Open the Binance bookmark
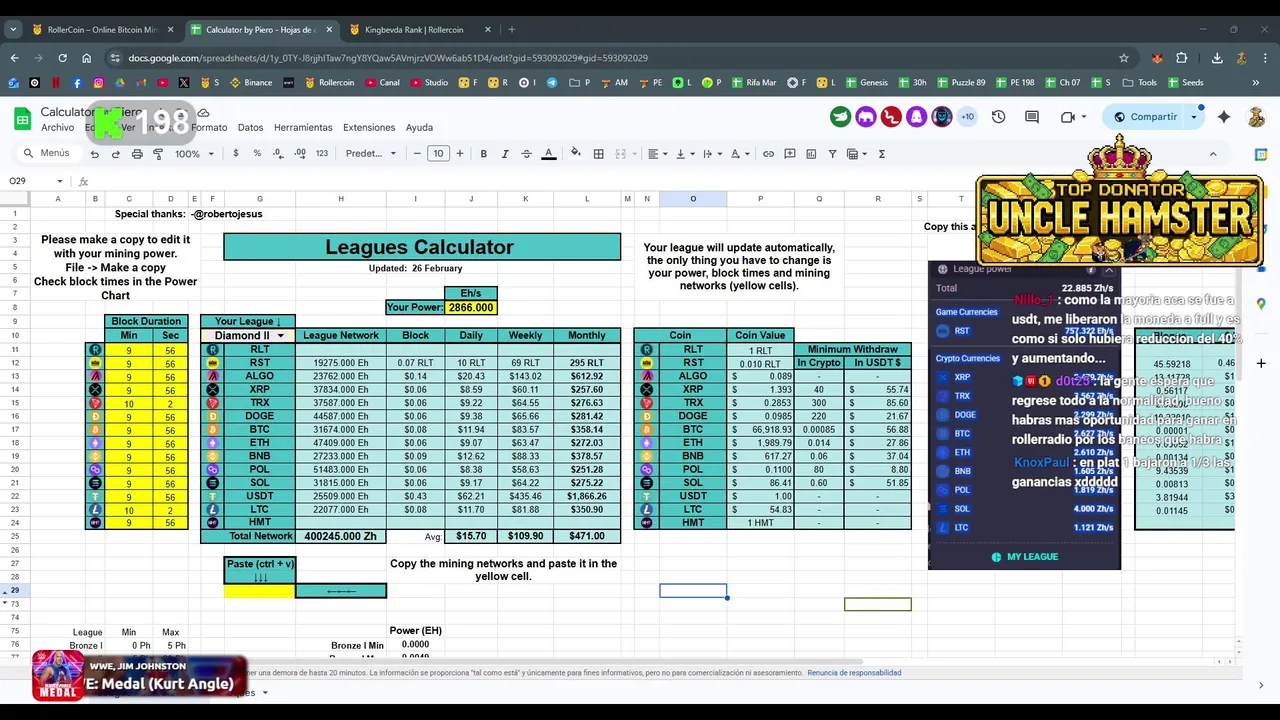1280x720 pixels. 250,83
